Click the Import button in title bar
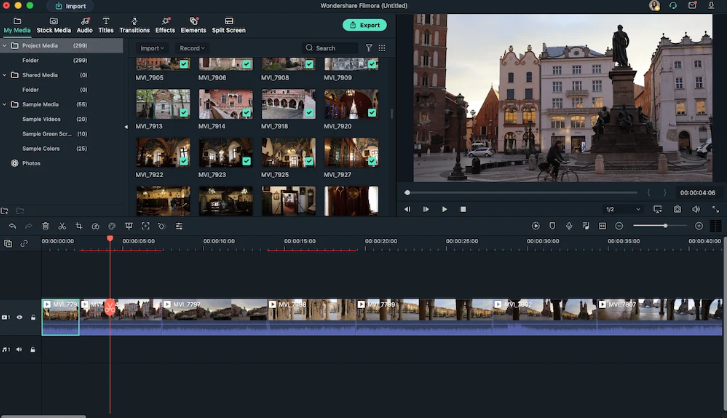The width and height of the screenshot is (727, 418). (71, 6)
